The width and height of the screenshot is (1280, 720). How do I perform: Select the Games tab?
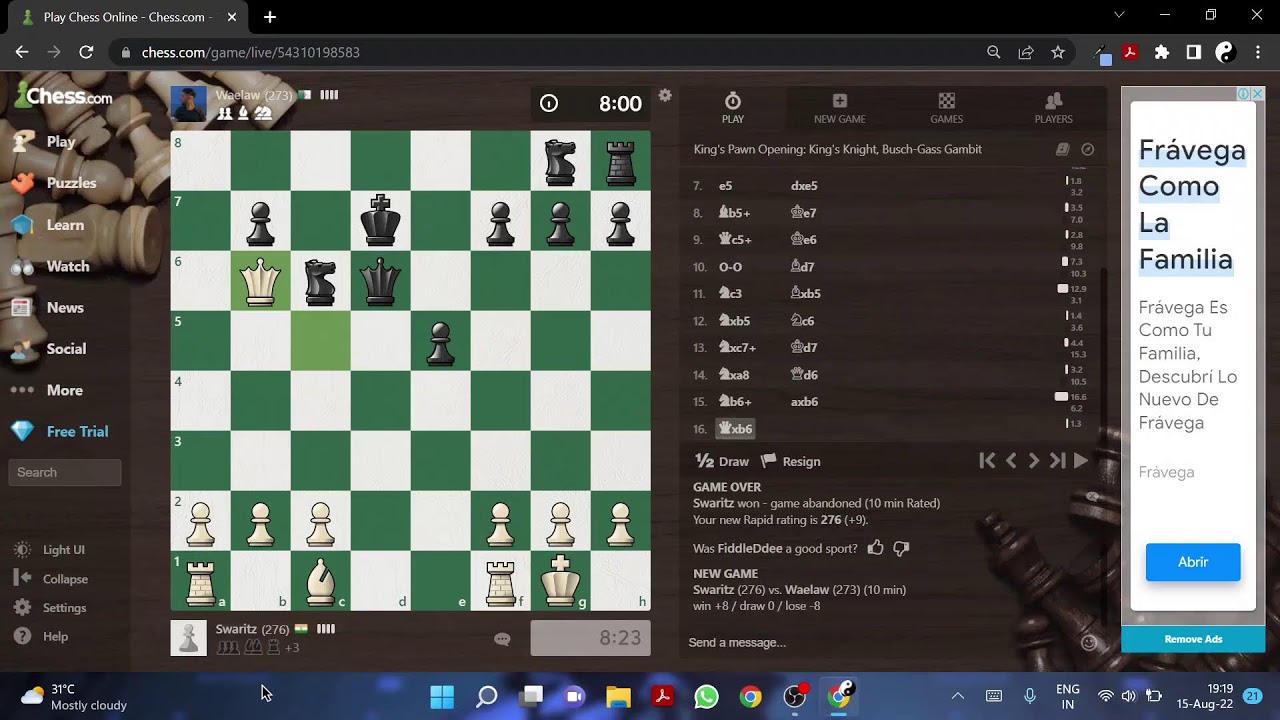point(947,108)
